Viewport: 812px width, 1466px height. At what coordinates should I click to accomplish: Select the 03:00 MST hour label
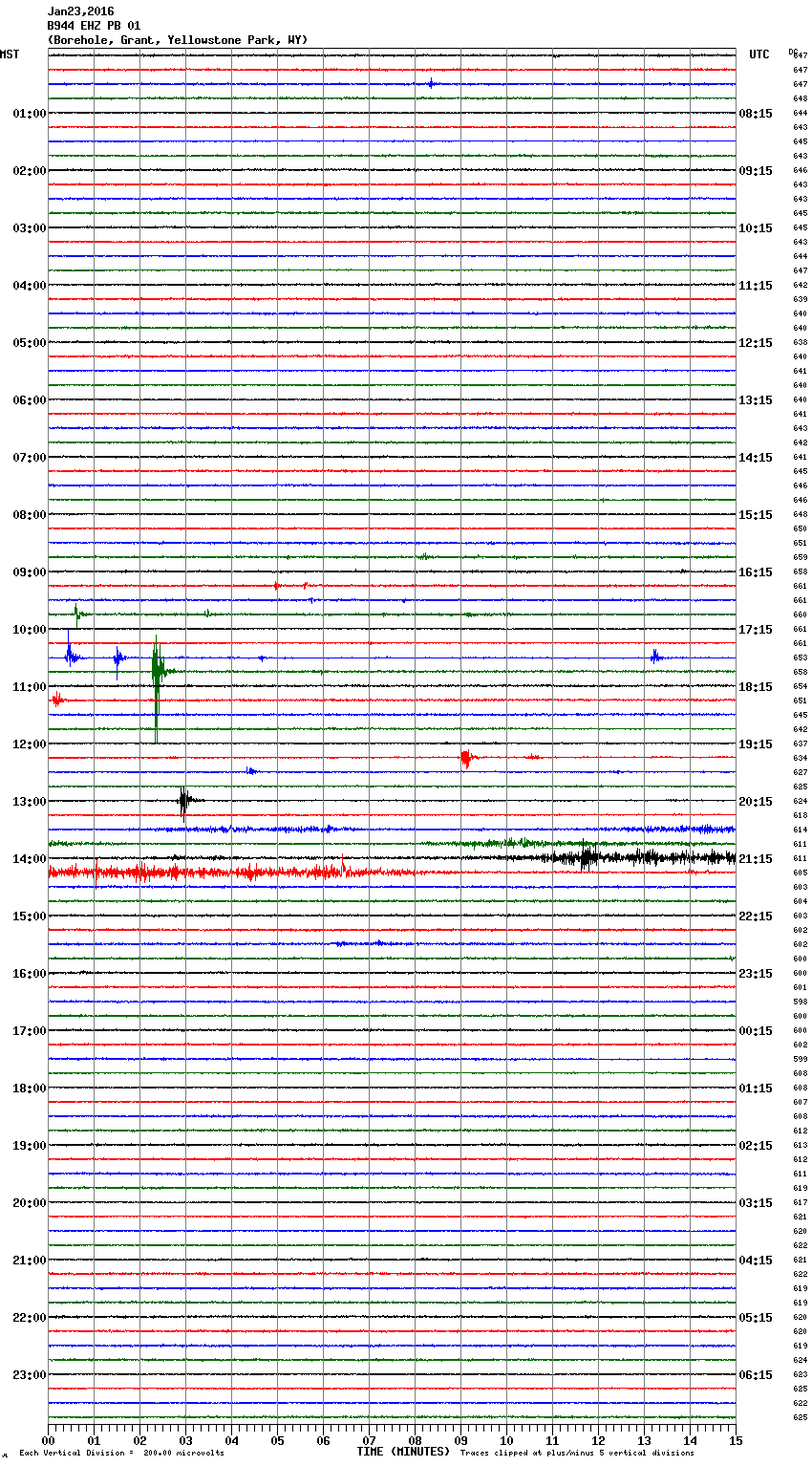[30, 228]
